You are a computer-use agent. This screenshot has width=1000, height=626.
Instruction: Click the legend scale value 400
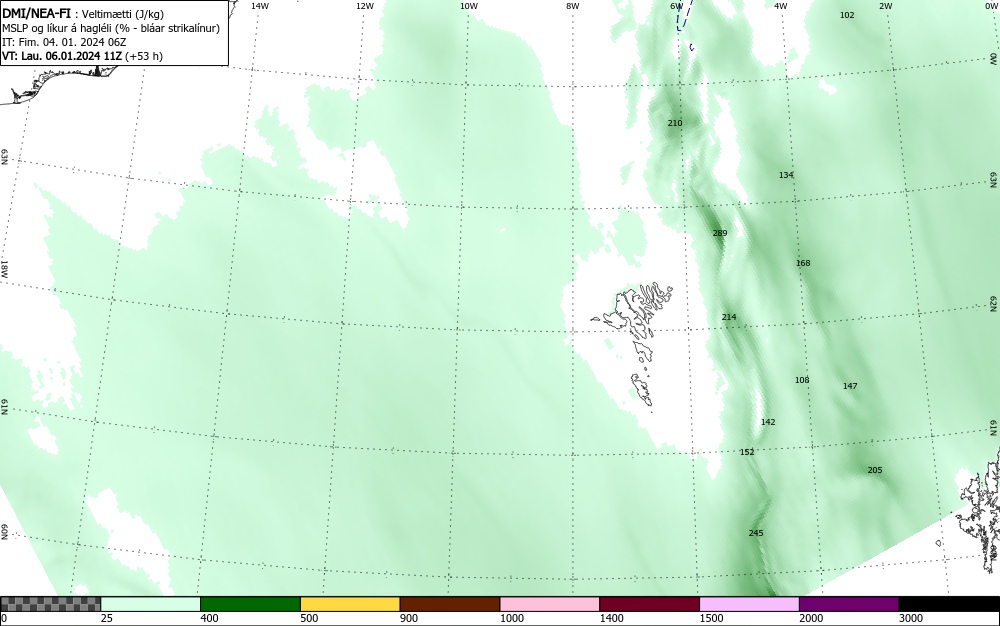point(209,618)
